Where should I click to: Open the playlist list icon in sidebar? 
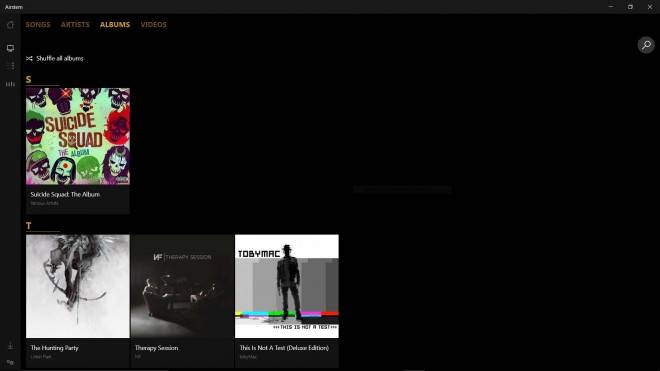point(10,66)
